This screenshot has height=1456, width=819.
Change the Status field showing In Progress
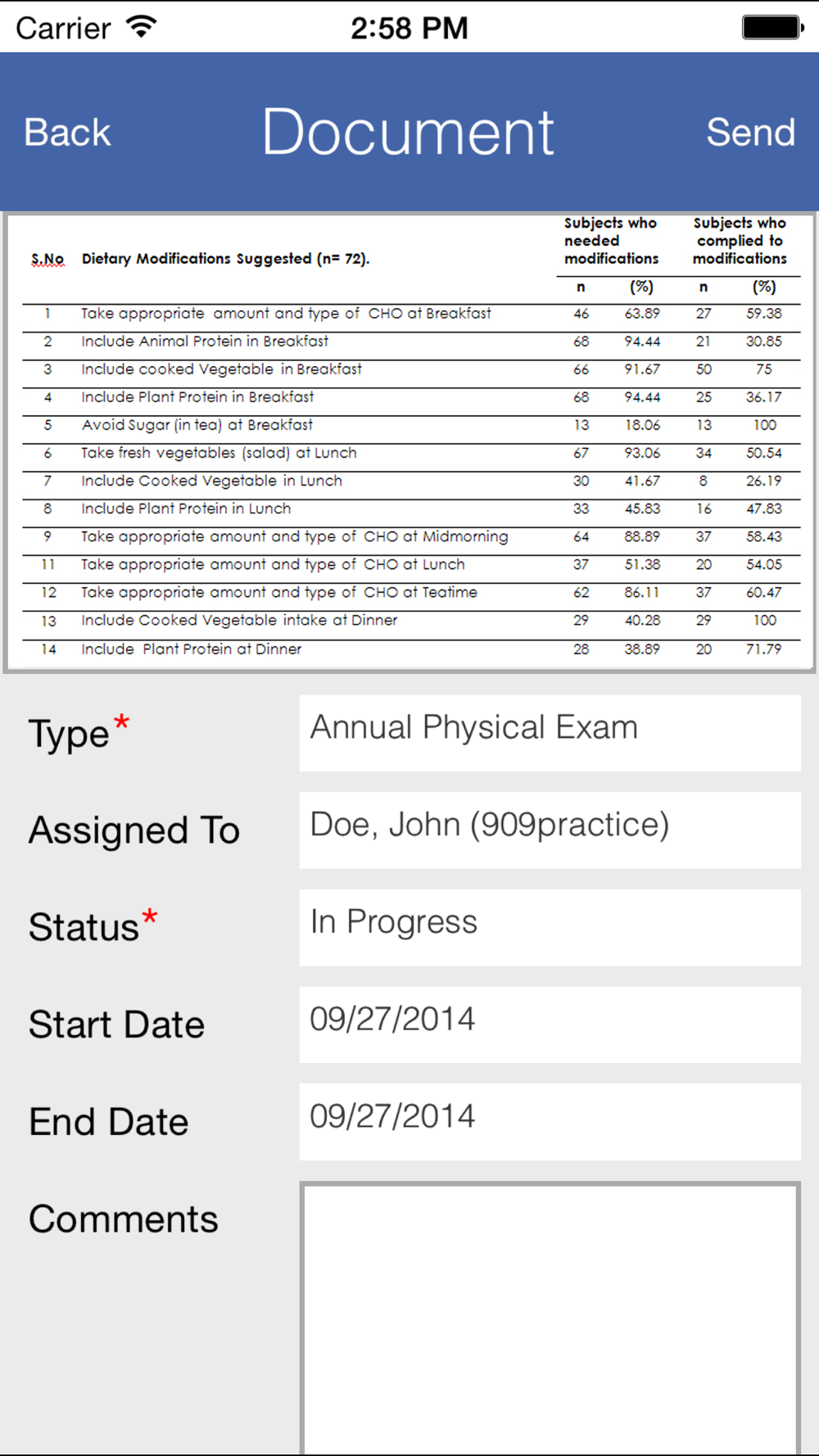tap(550, 926)
